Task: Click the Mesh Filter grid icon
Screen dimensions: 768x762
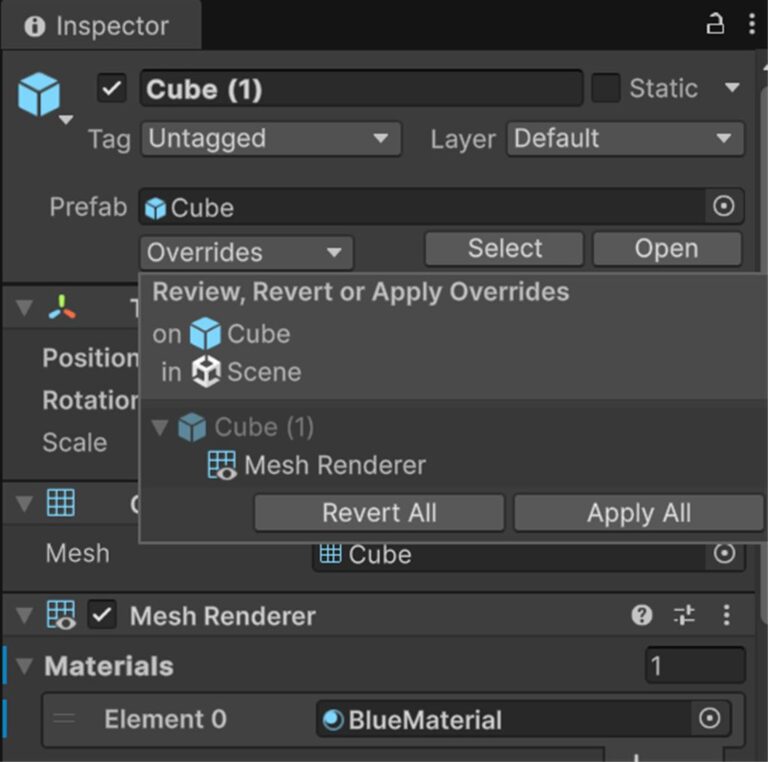Action: pyautogui.click(x=61, y=502)
